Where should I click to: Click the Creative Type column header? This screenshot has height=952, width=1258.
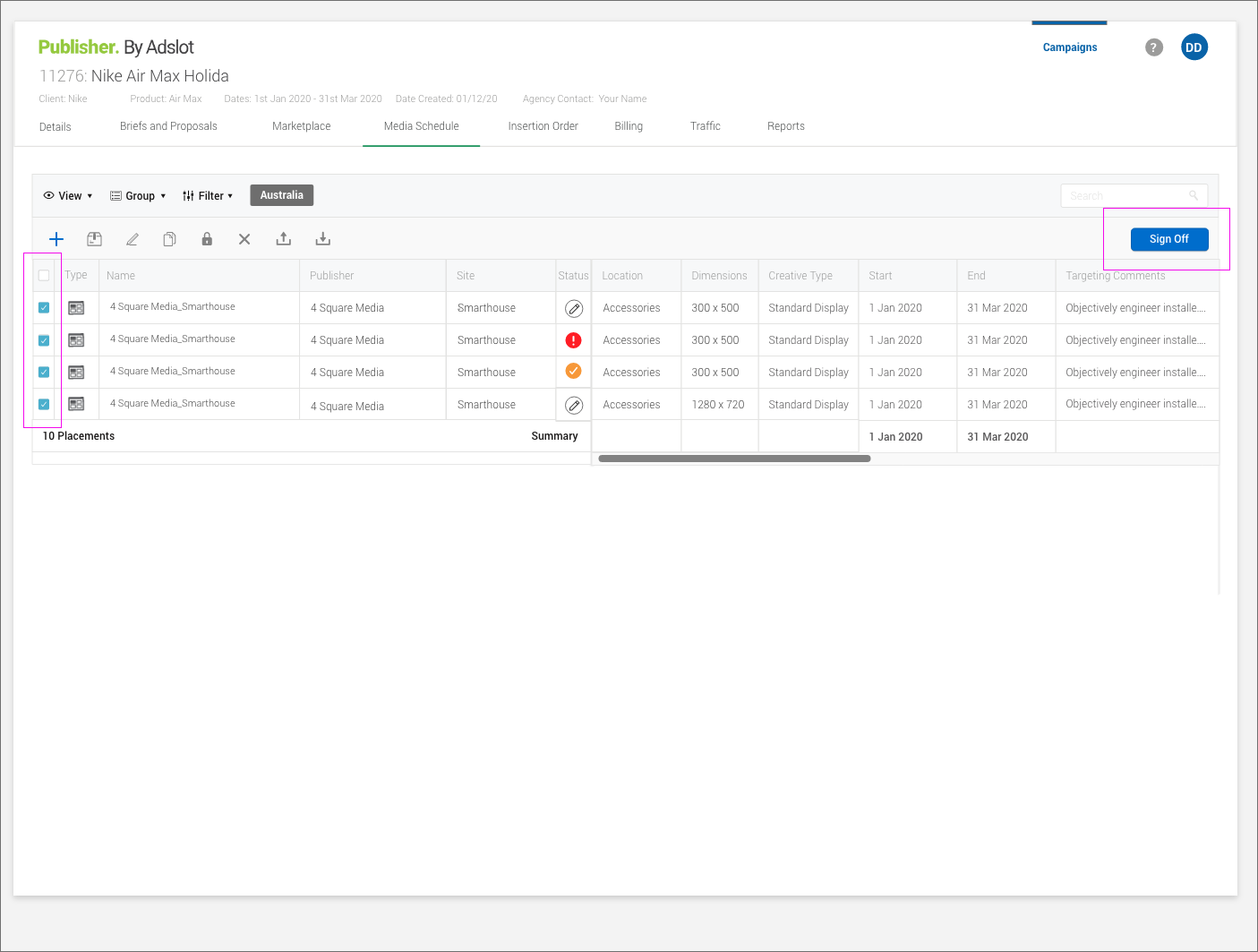(809, 276)
